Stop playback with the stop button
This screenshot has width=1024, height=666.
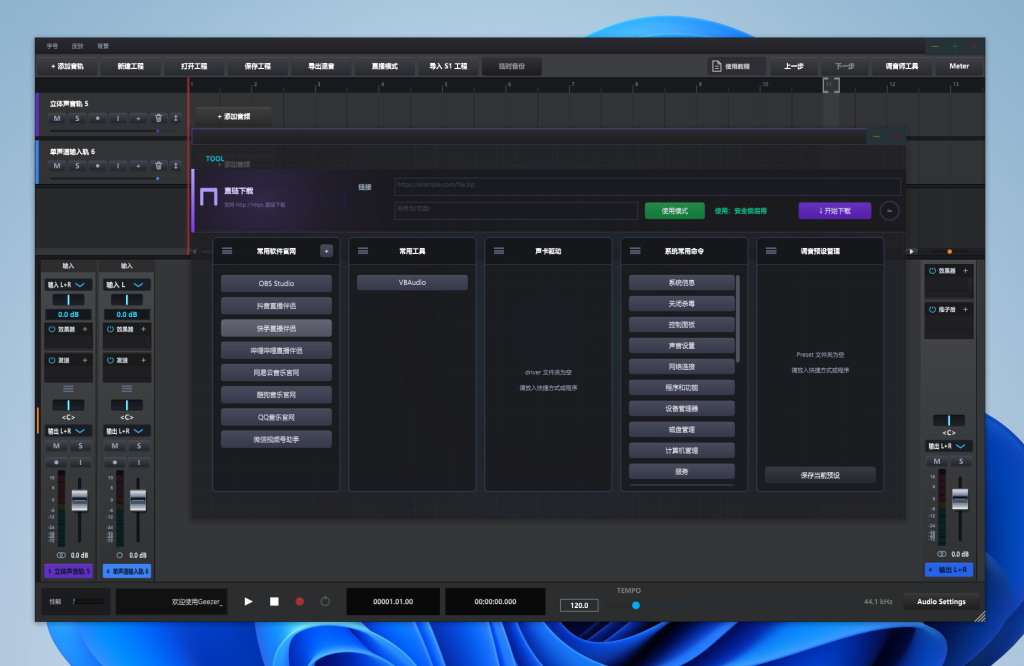[274, 601]
